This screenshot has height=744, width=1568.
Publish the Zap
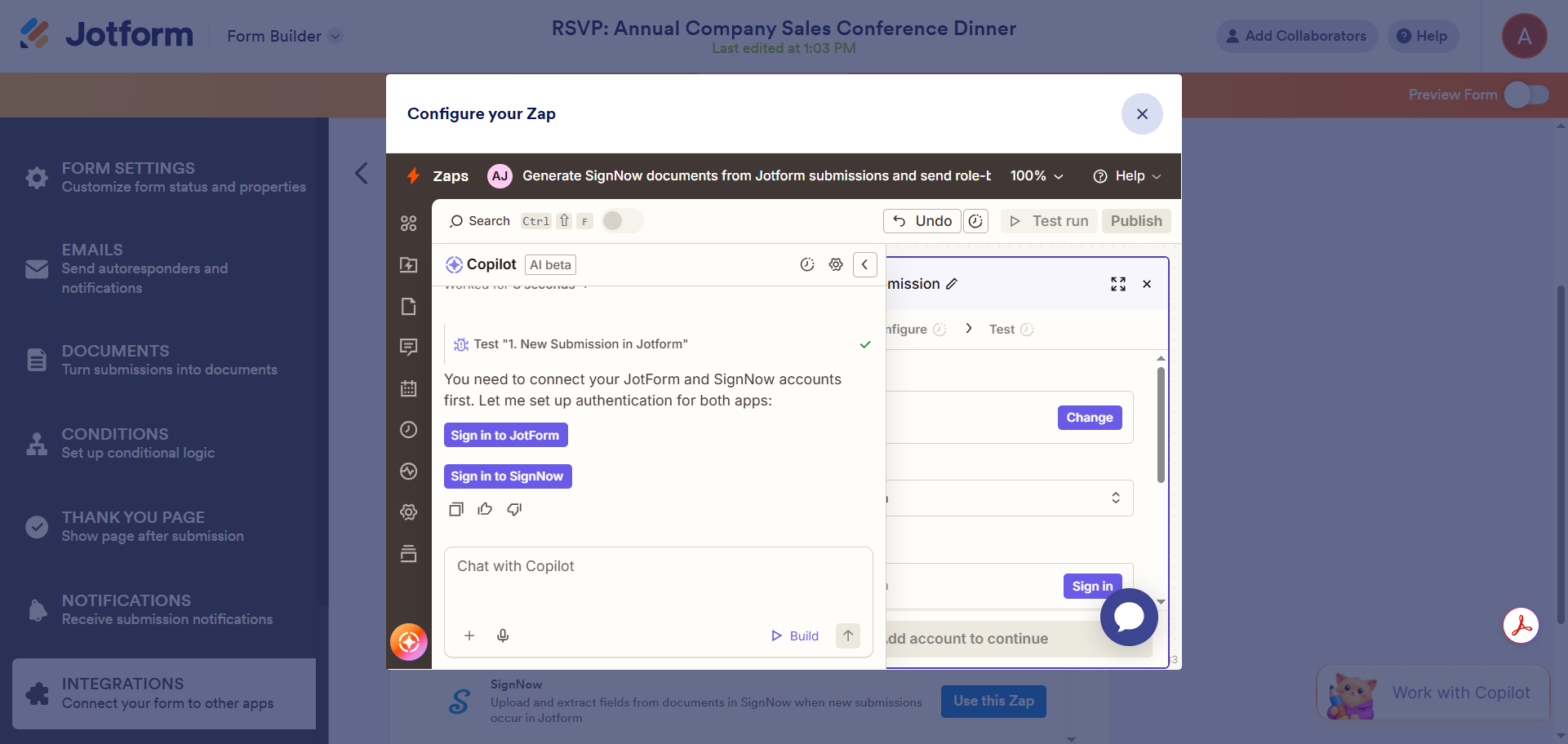[1136, 220]
